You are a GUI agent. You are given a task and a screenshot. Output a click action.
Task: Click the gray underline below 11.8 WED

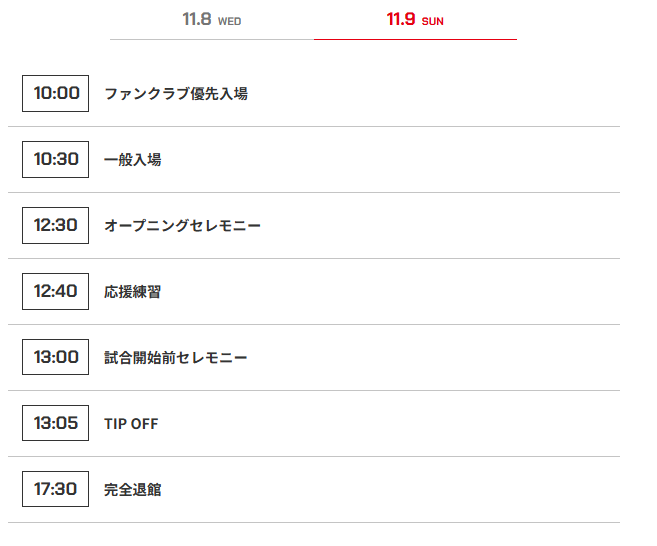coord(211,39)
